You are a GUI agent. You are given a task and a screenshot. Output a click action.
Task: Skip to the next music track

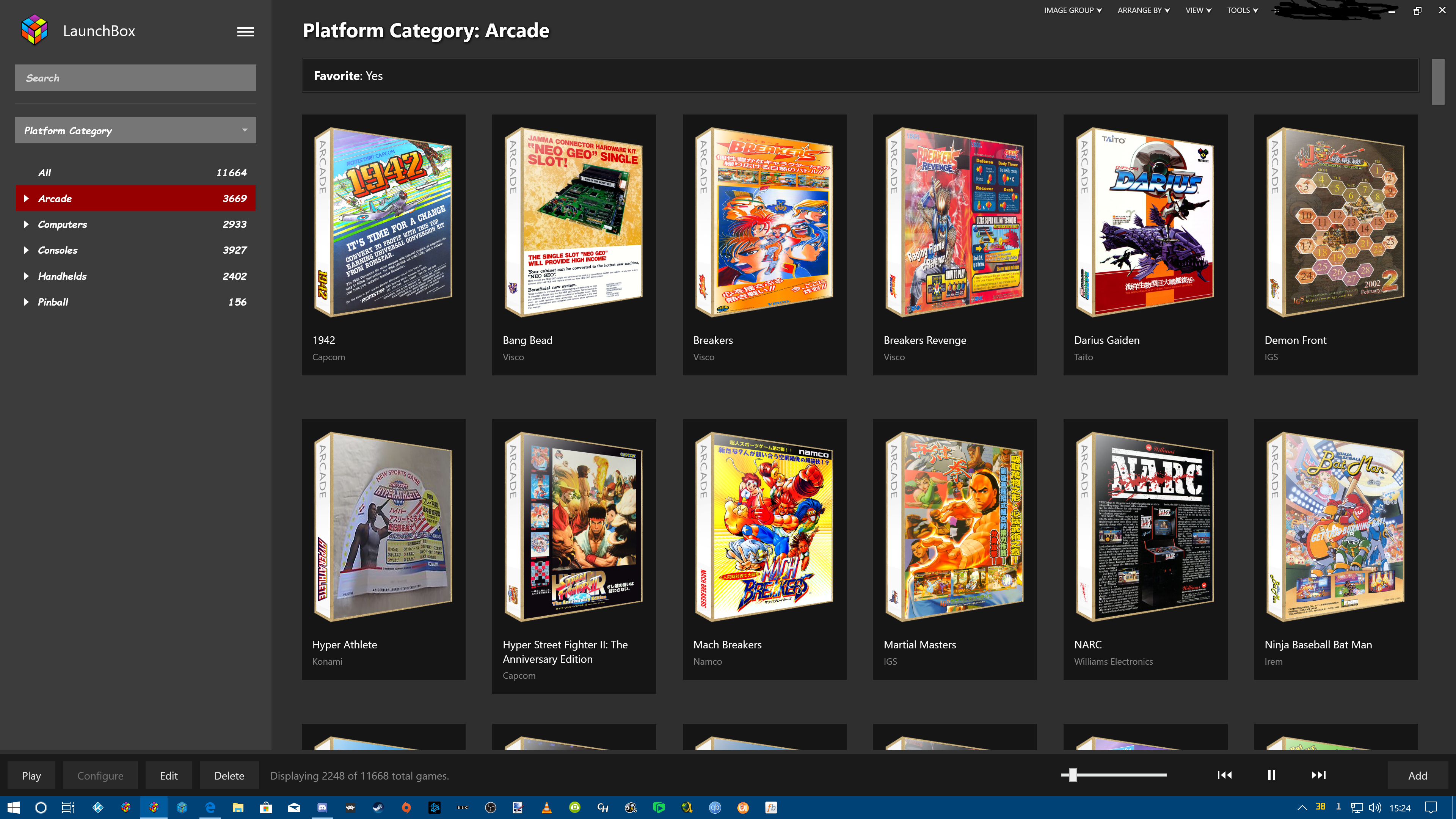[1319, 775]
